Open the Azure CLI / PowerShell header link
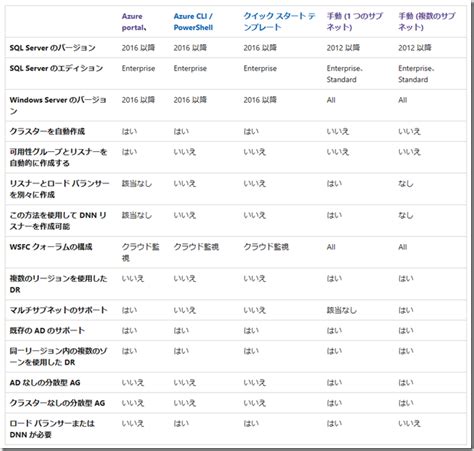Viewport: 474px width, 451px height. [x=193, y=22]
